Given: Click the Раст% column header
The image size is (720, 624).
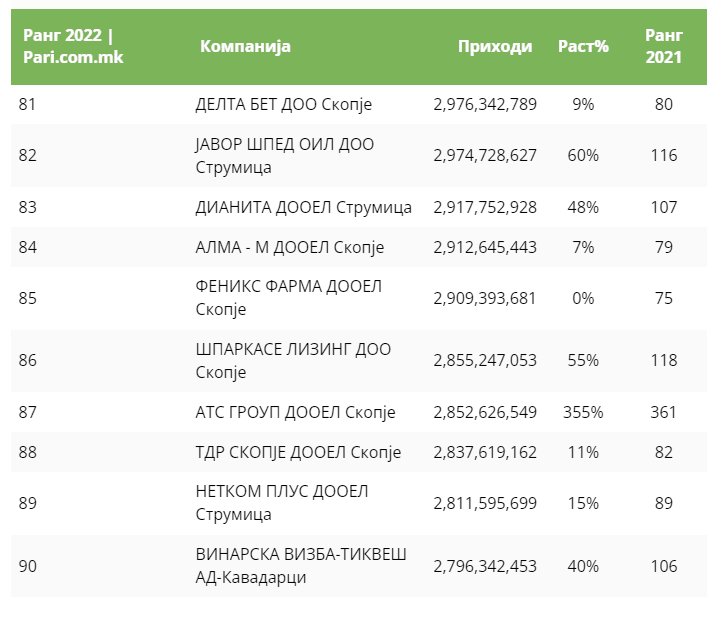Looking at the screenshot, I should (x=583, y=47).
